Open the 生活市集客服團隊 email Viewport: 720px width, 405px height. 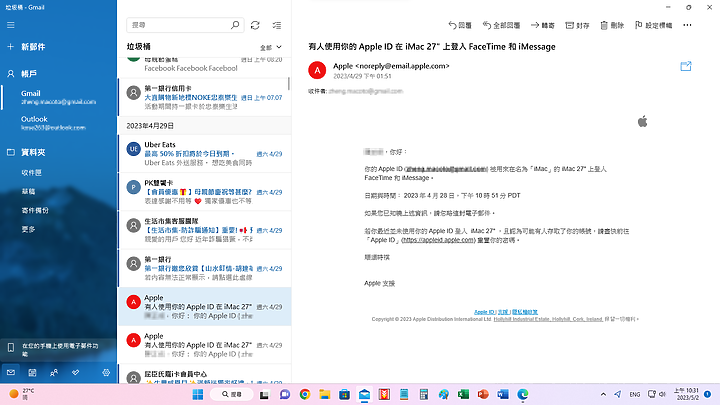(204, 230)
